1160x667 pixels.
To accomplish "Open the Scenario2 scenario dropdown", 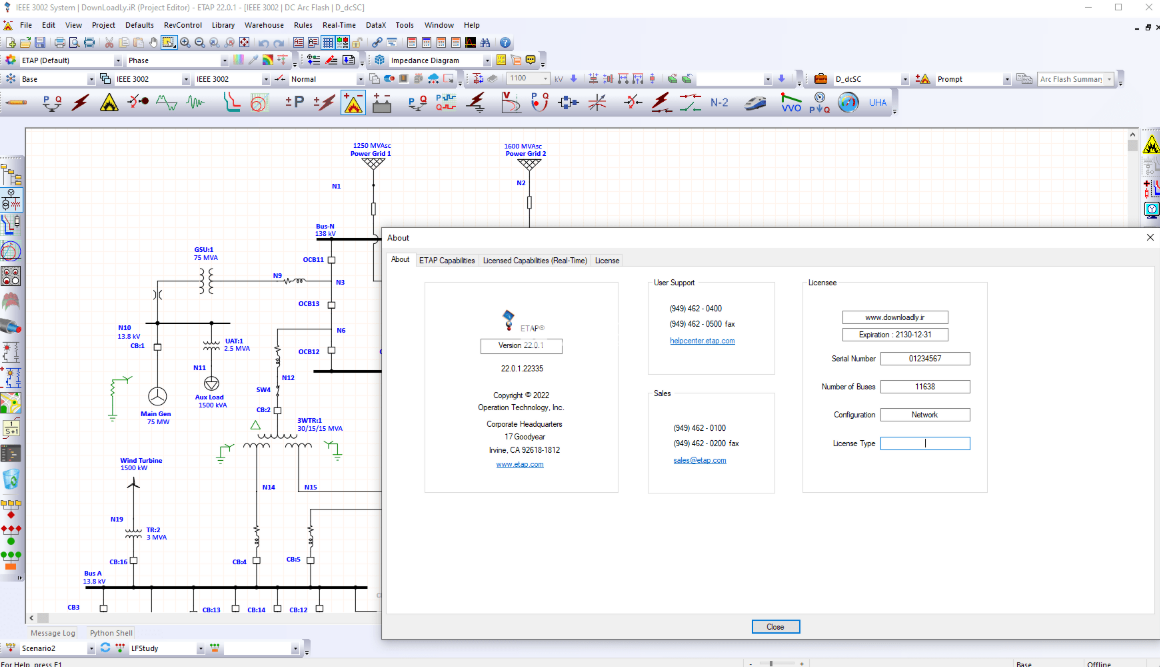I will coord(91,649).
